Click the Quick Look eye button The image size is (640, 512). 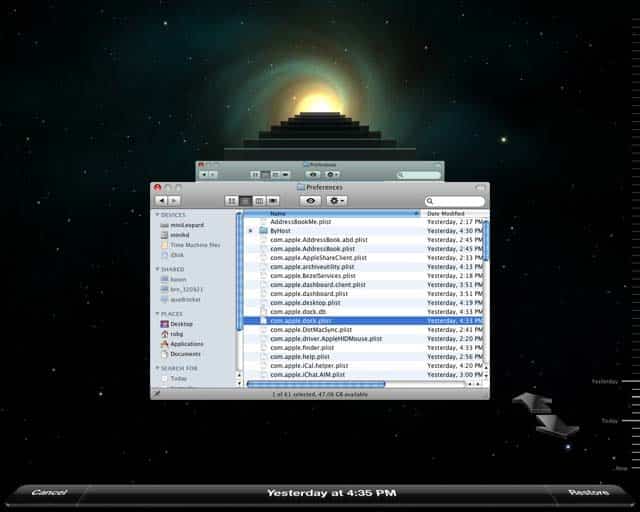click(x=310, y=201)
